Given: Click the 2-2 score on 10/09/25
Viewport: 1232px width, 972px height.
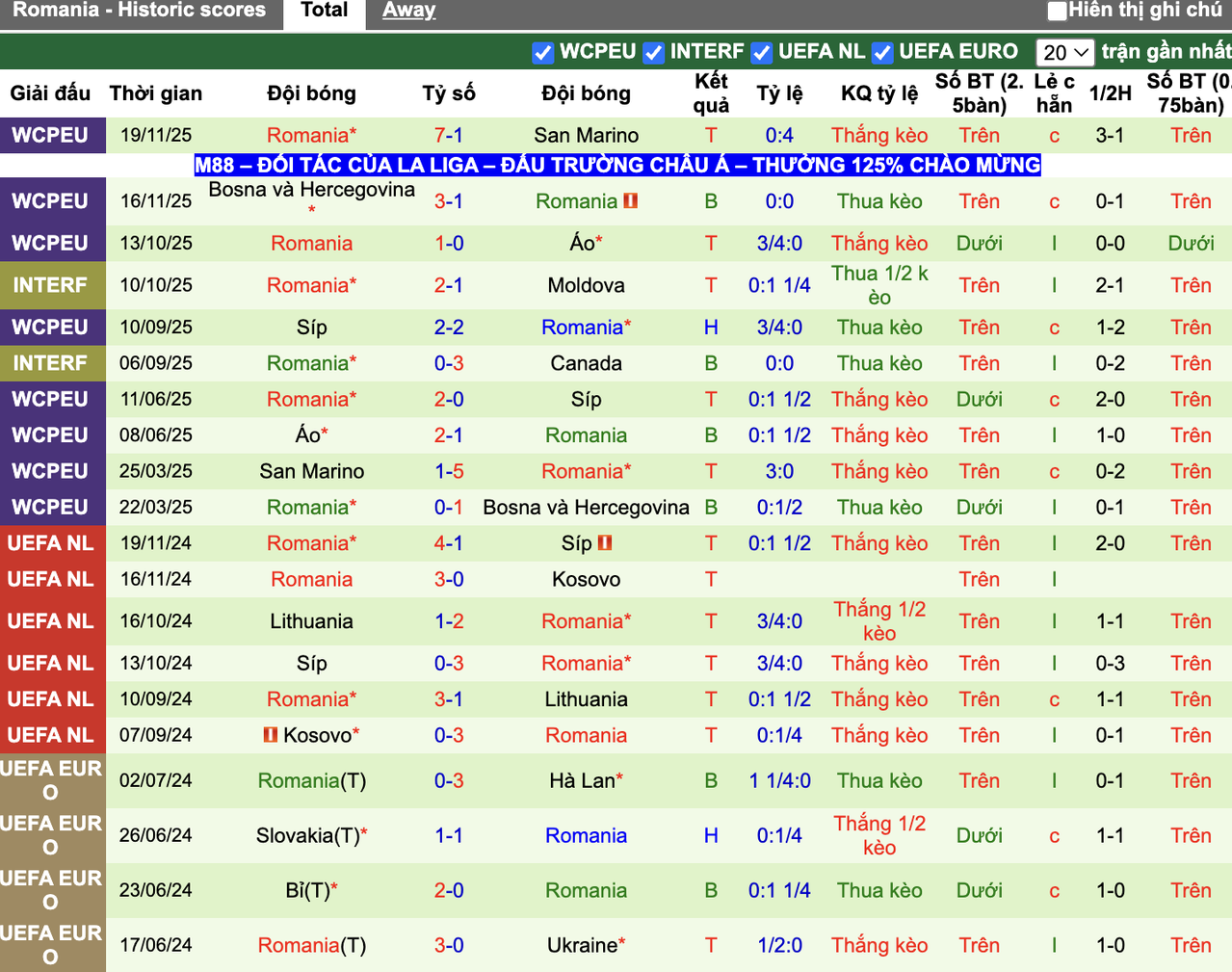Looking at the screenshot, I should coord(448,328).
